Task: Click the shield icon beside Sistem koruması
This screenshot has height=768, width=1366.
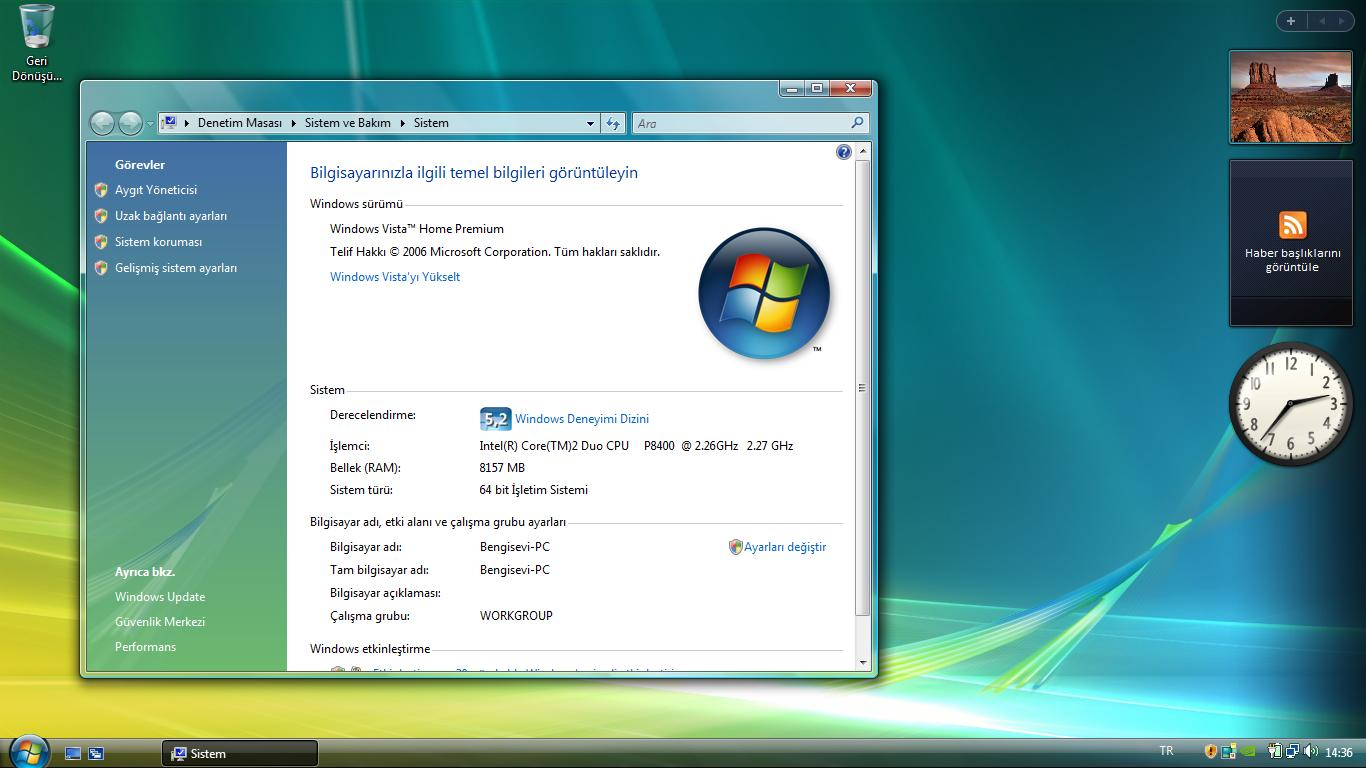Action: [101, 242]
